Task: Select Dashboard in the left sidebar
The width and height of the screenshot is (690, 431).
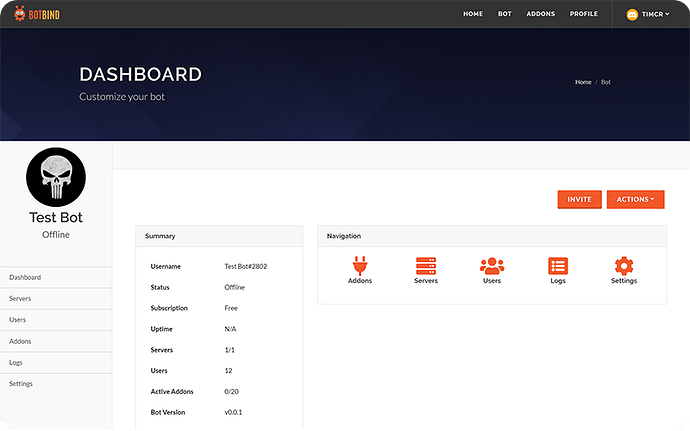Action: [25, 277]
